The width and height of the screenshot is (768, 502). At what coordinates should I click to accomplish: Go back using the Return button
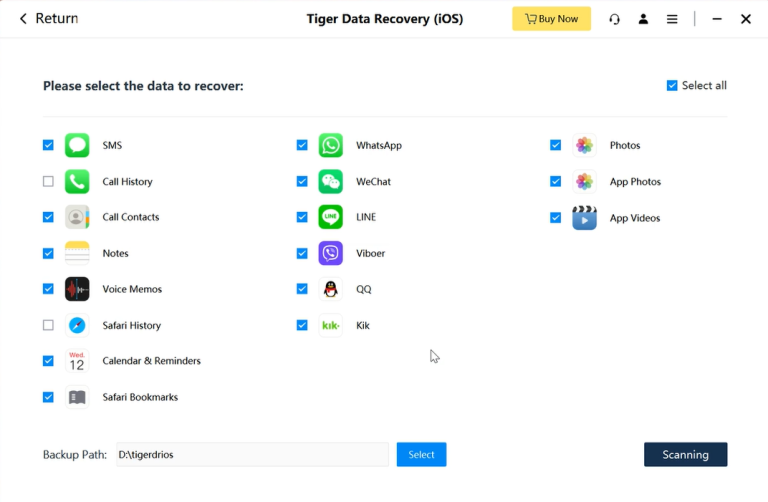[x=48, y=19]
